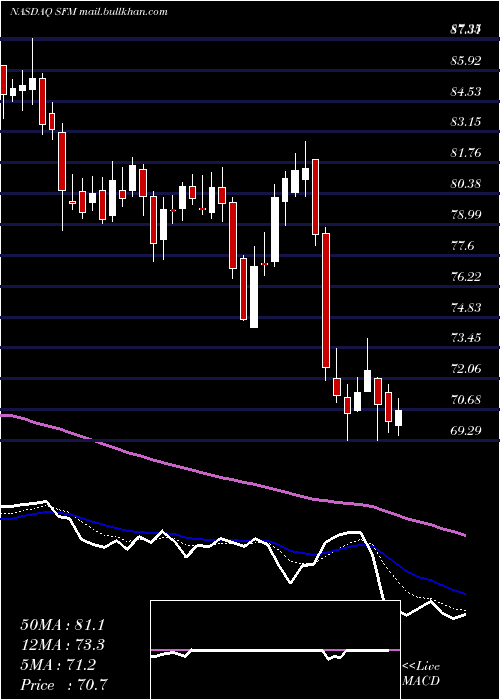Select the 85.92 price axis label
Viewport: 500px width, 700px height.
(466, 60)
